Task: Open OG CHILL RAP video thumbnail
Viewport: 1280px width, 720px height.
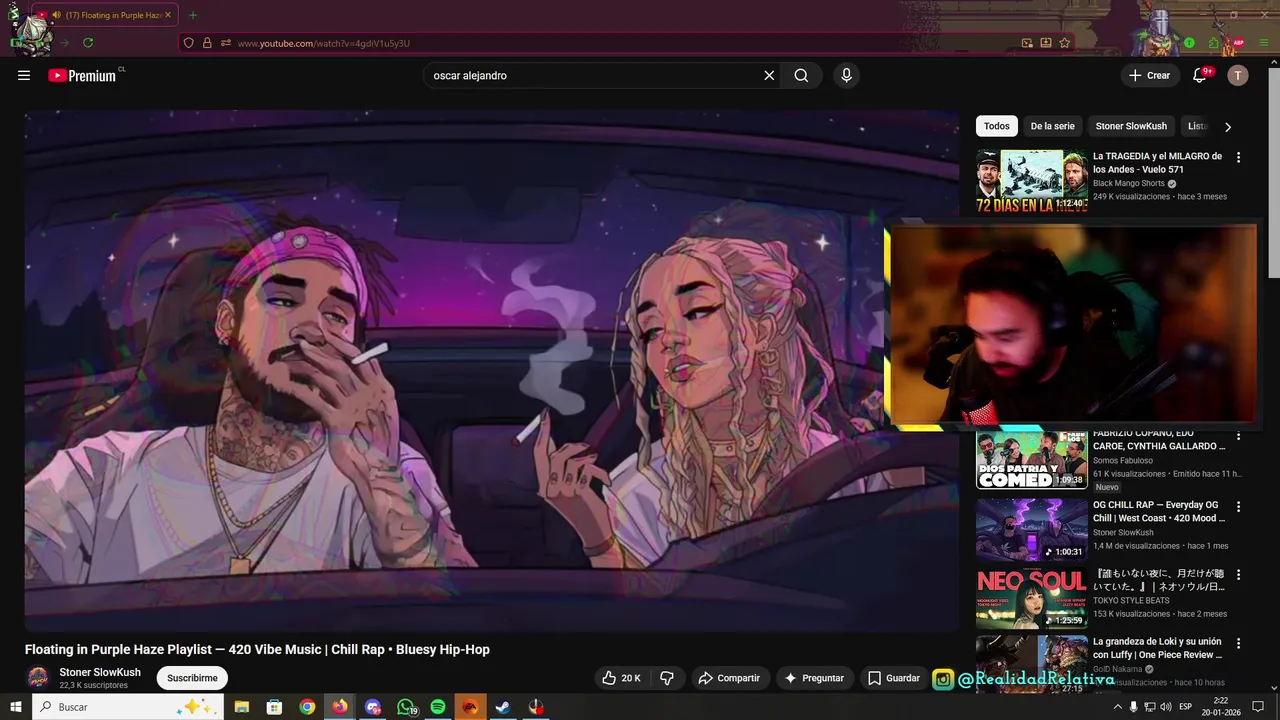Action: pos(1032,529)
